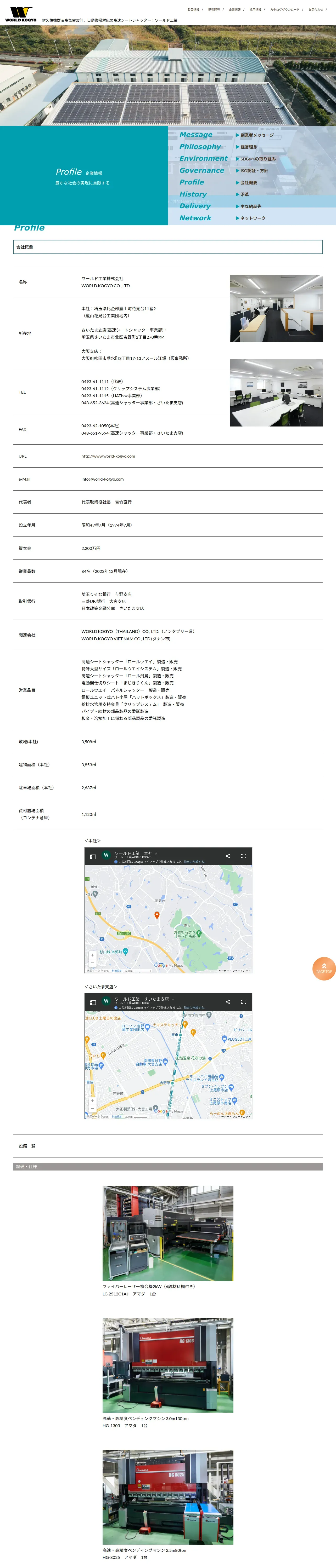336x1568 pixels.
Task: Click 独自に作成する on the さいたま支店 map
Action: (194, 1008)
